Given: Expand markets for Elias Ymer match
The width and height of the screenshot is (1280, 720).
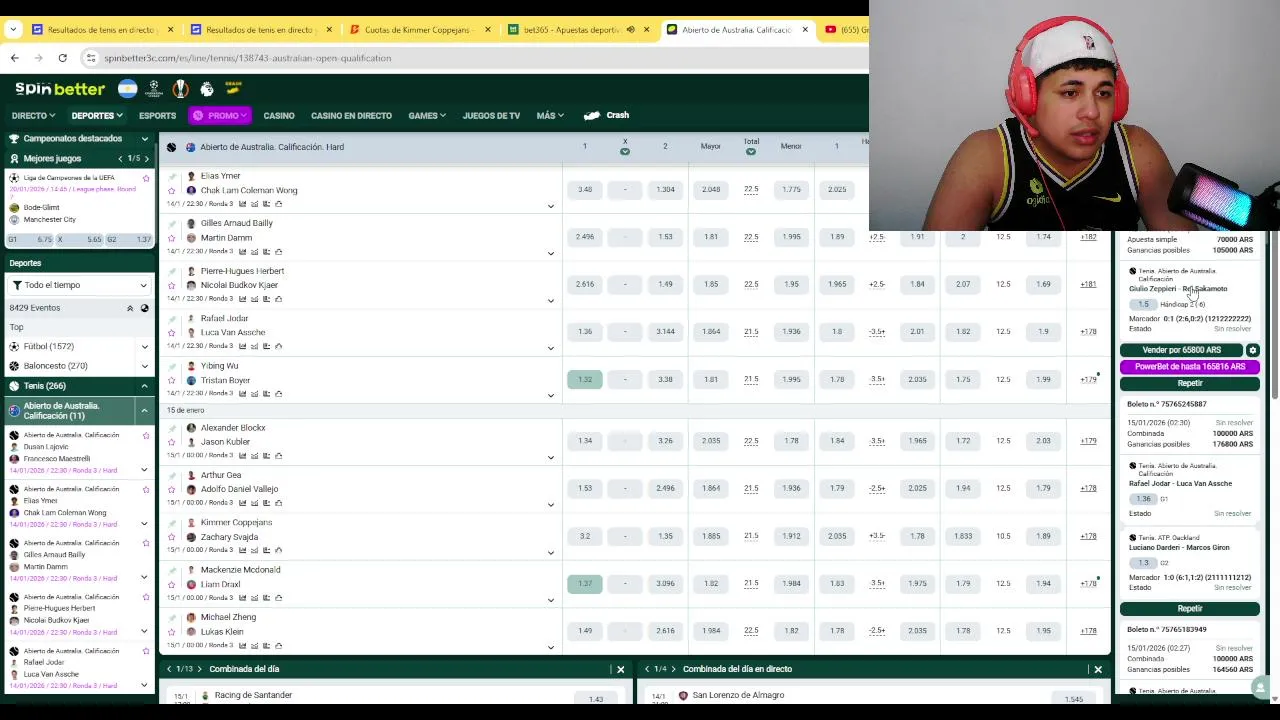Looking at the screenshot, I should (x=550, y=206).
